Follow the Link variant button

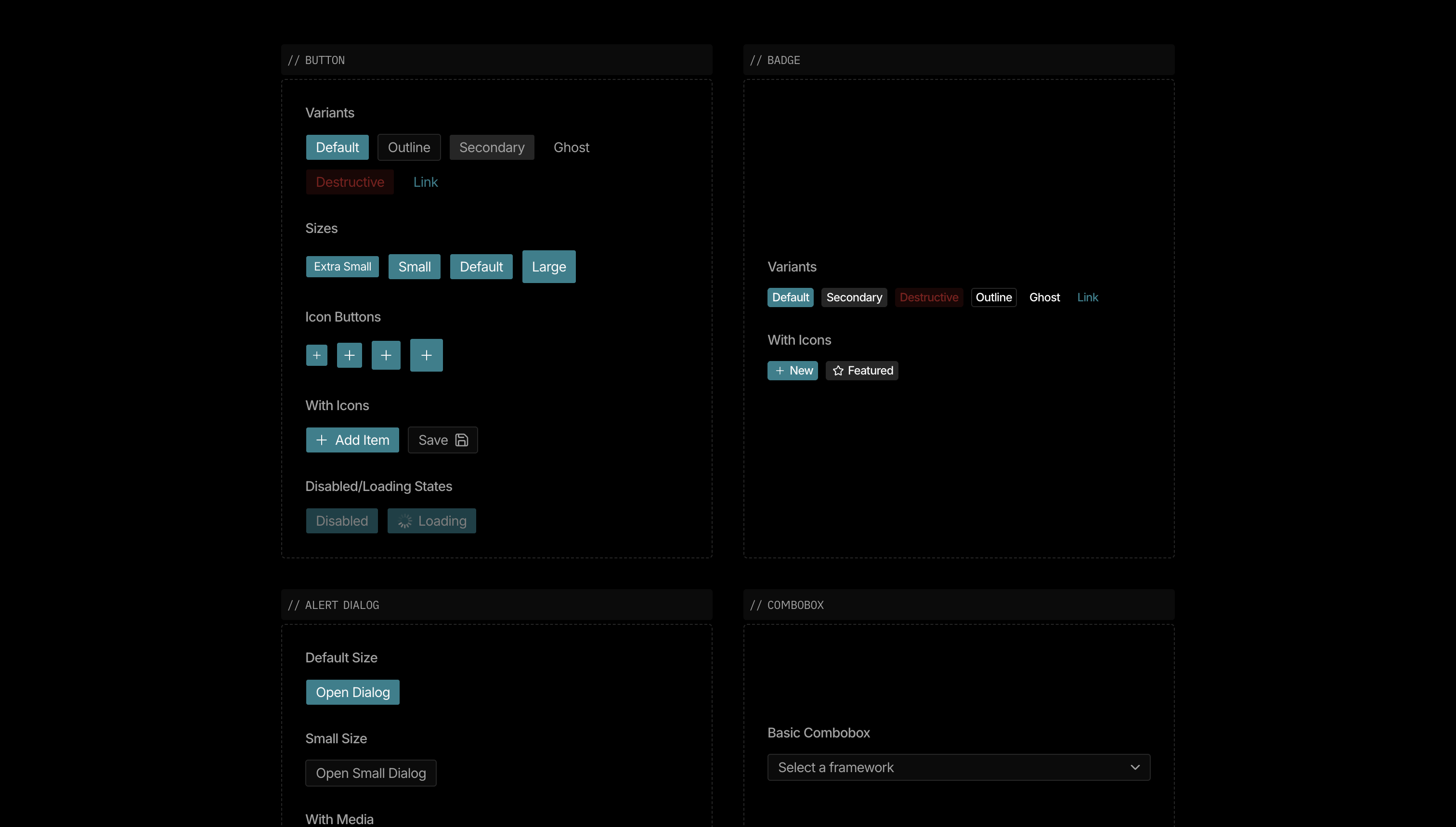426,182
